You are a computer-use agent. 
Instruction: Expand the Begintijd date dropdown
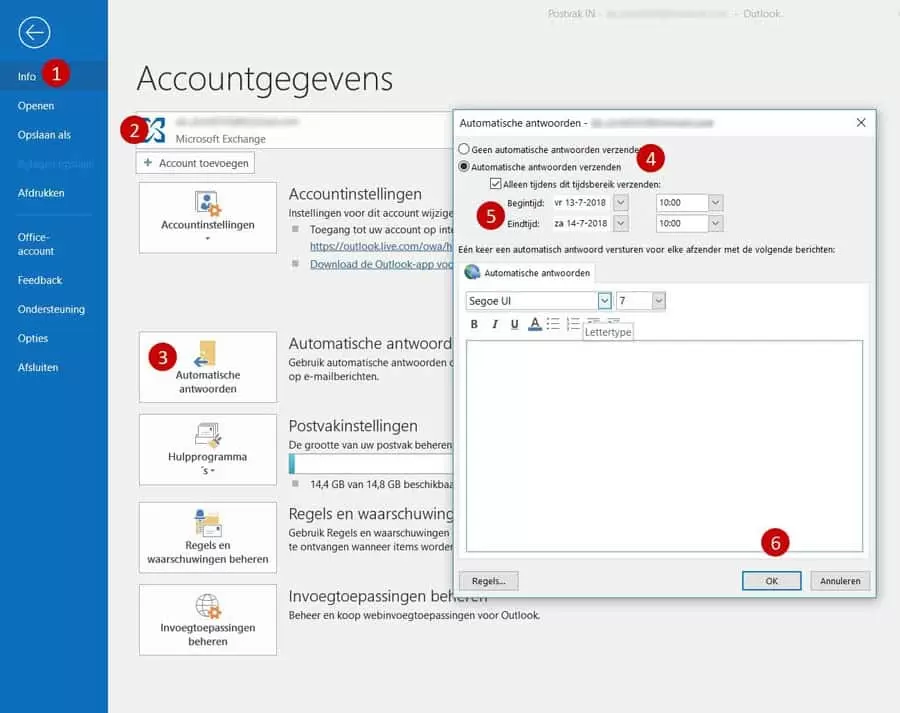(x=621, y=202)
